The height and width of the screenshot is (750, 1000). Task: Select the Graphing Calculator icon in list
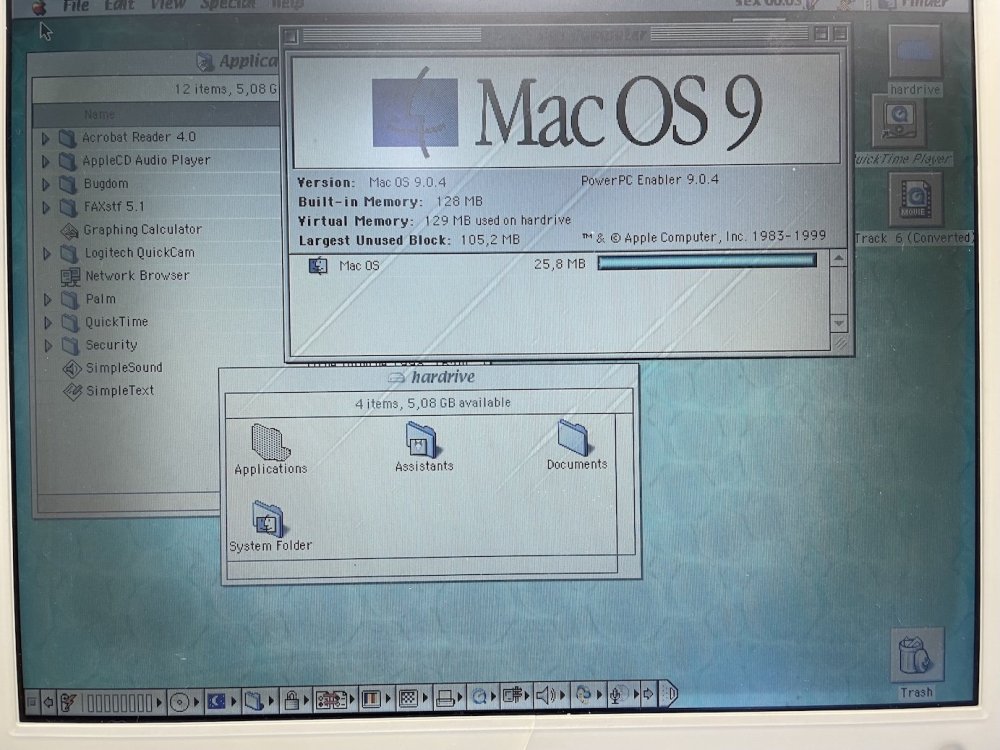70,230
